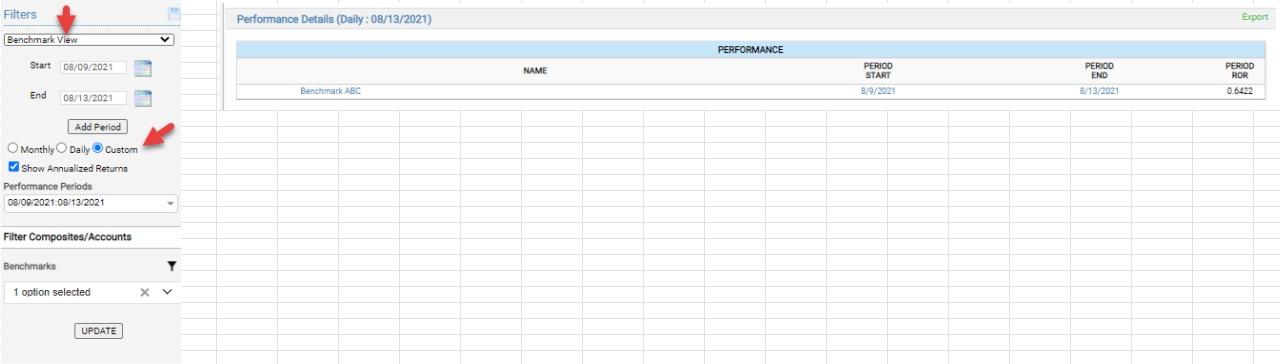Click the PERFORMANCE table banner
The height and width of the screenshot is (364, 1280).
(750, 49)
